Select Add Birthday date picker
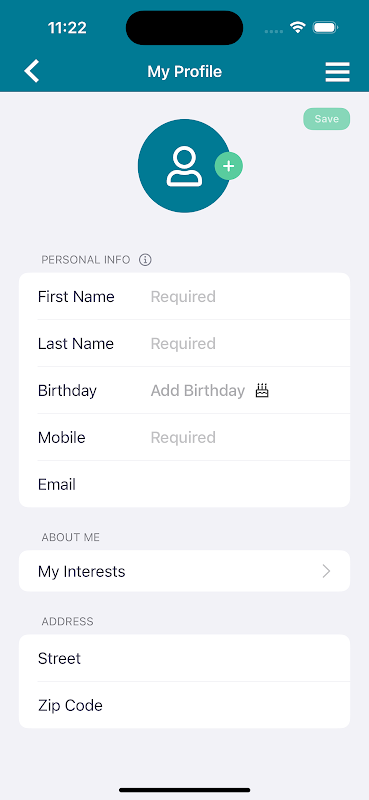369x800 pixels. pos(198,390)
